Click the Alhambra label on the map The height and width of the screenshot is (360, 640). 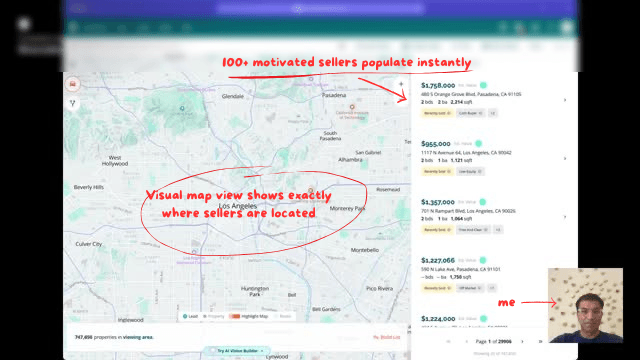[x=350, y=160]
